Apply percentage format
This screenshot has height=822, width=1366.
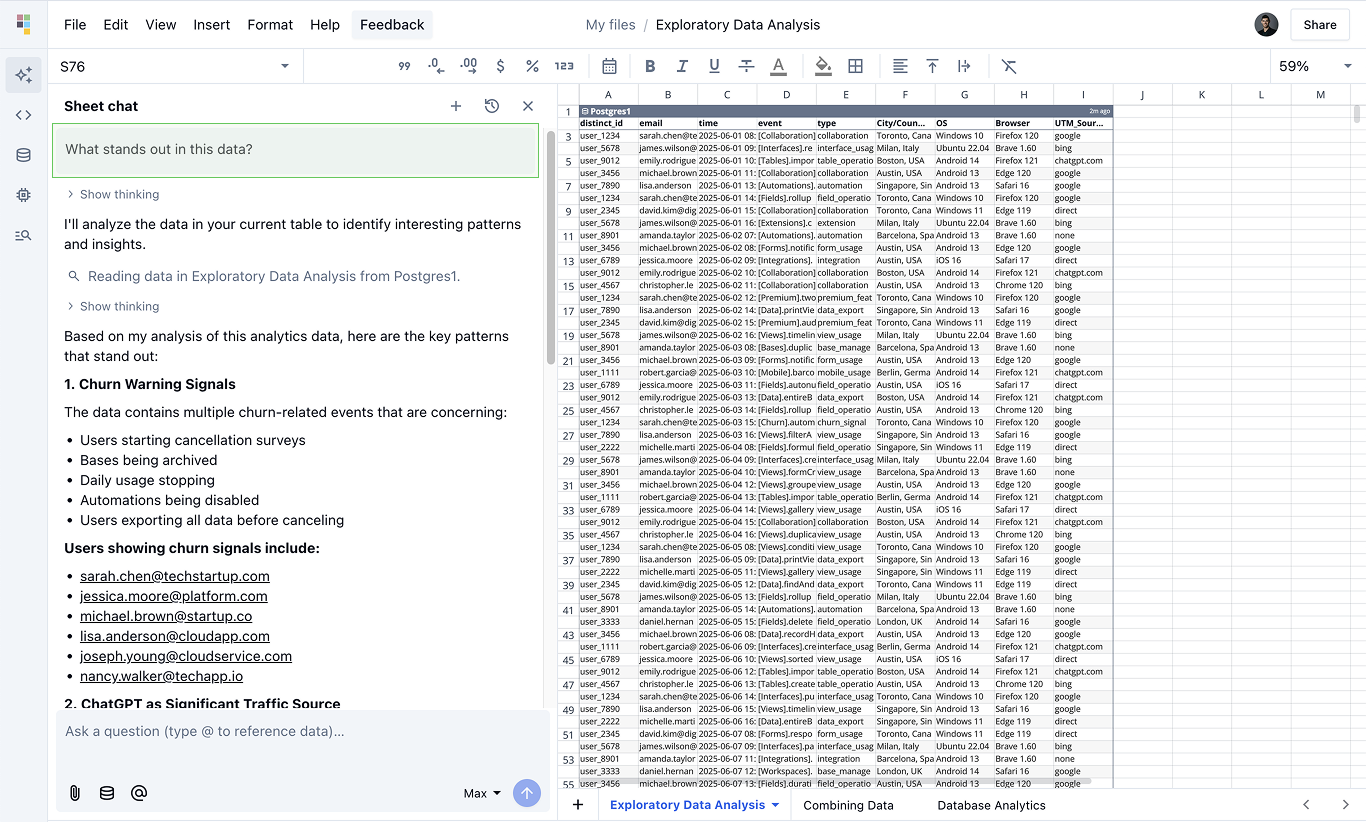(533, 66)
